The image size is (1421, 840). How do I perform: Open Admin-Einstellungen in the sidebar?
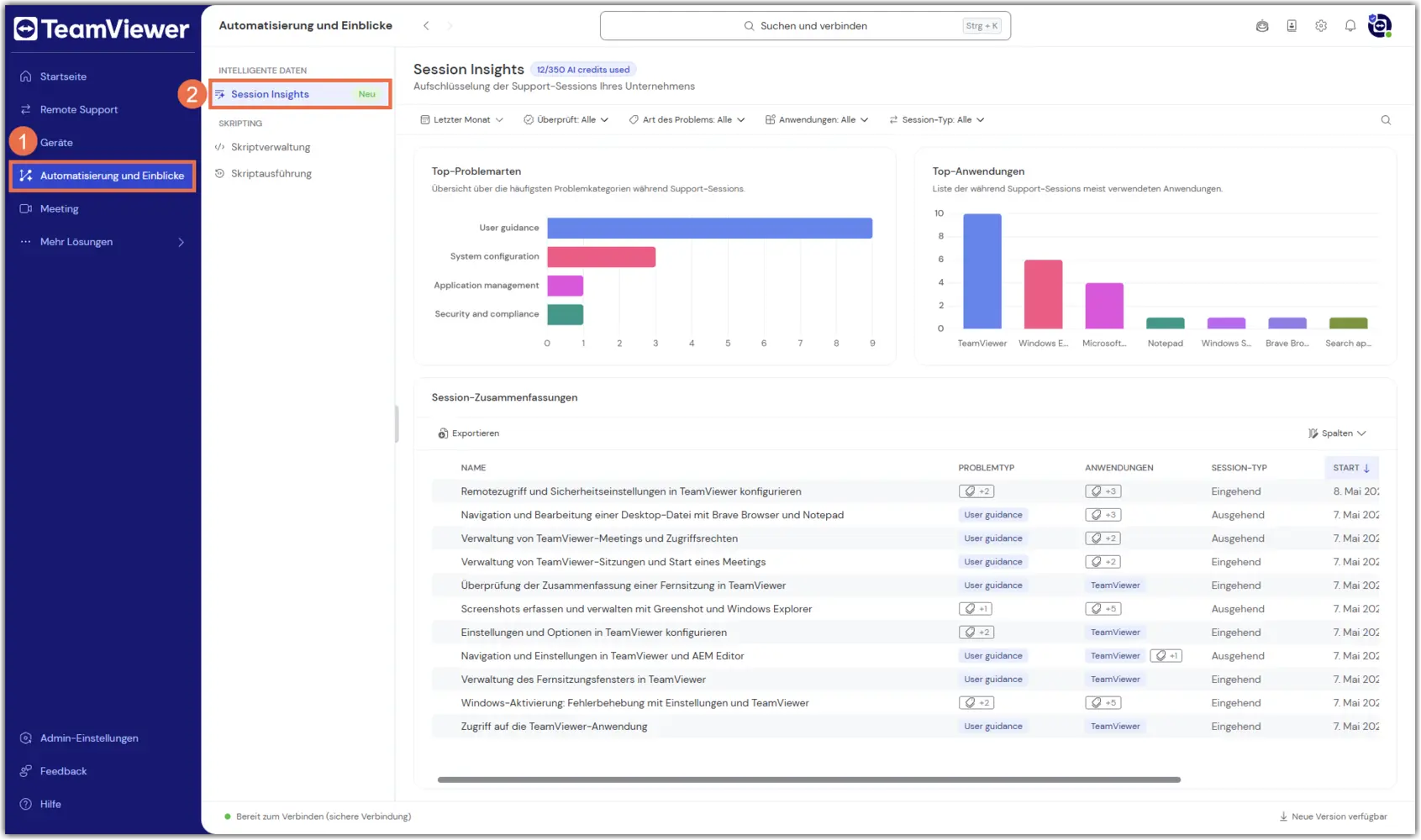(89, 738)
